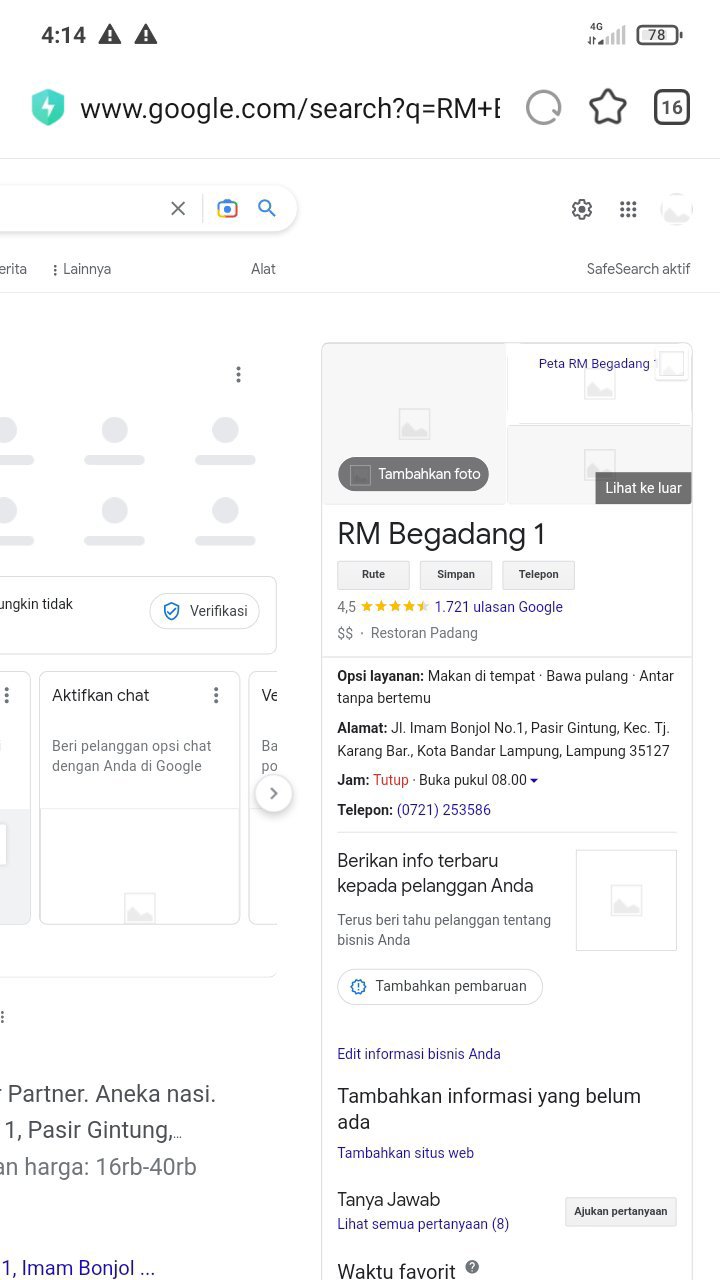
Task: Click Tambahkan foto on the photo
Action: (414, 474)
